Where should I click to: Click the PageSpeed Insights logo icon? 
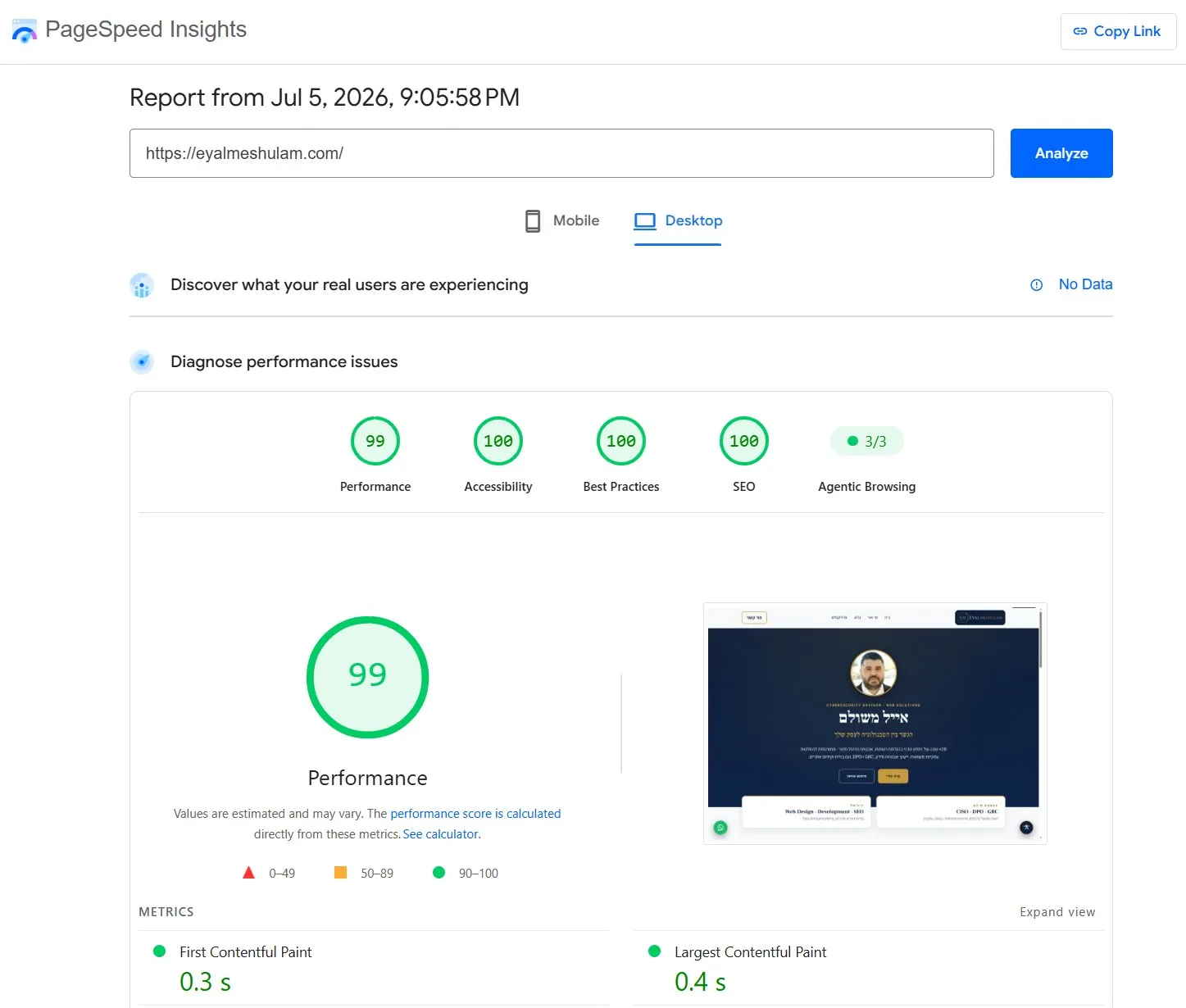[x=25, y=31]
